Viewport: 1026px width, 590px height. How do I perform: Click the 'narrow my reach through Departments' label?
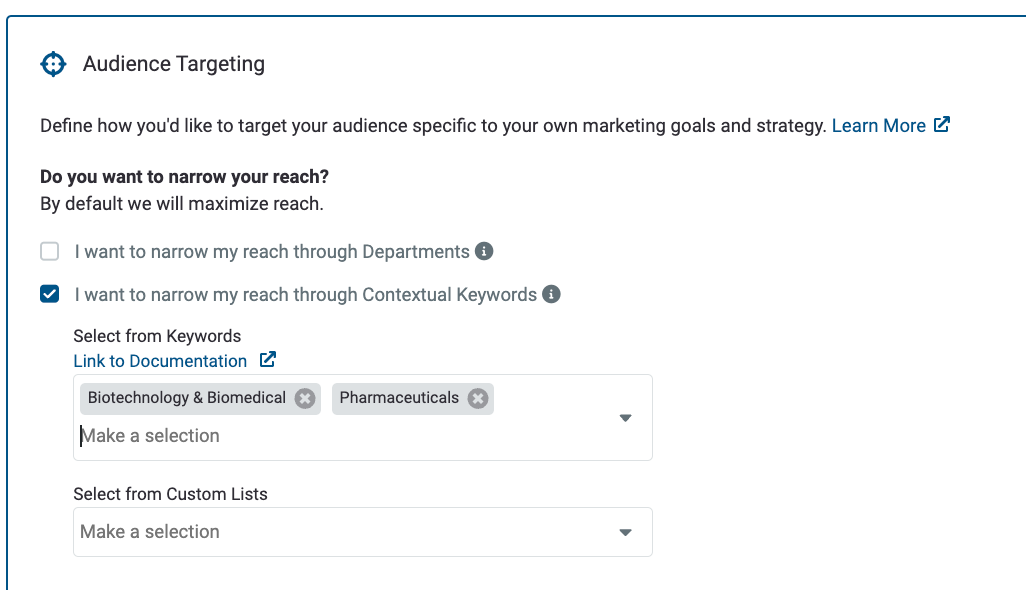(272, 252)
